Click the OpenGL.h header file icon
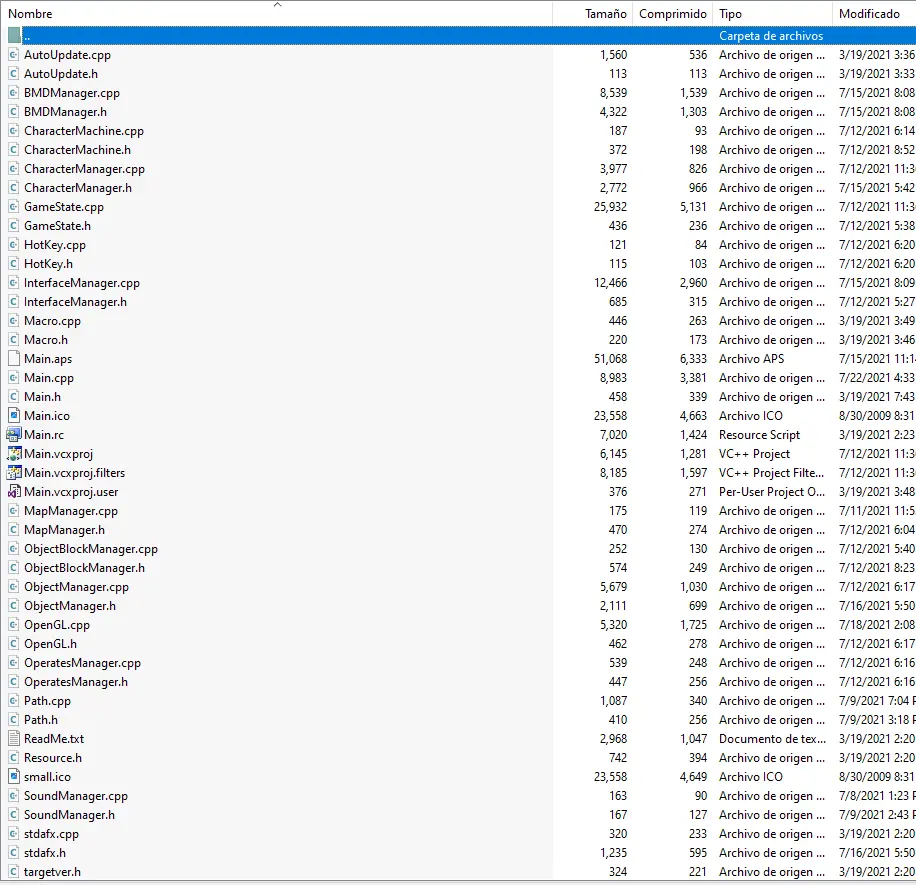Image resolution: width=916 pixels, height=885 pixels. click(x=14, y=644)
